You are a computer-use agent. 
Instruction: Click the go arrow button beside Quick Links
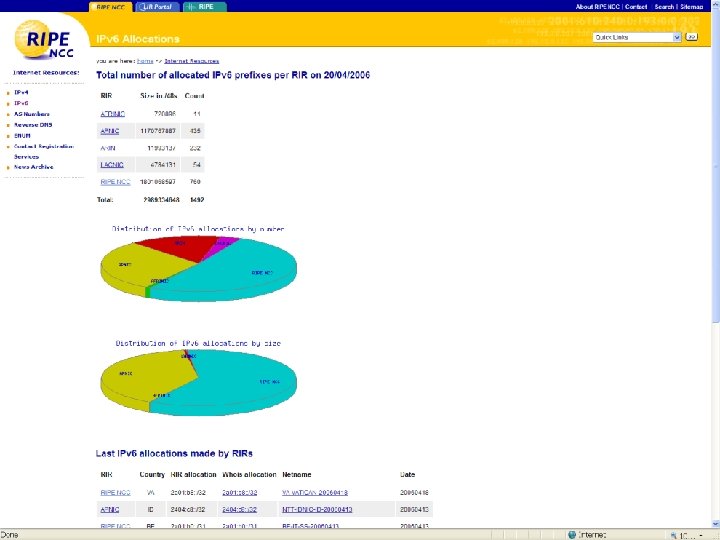click(x=691, y=37)
